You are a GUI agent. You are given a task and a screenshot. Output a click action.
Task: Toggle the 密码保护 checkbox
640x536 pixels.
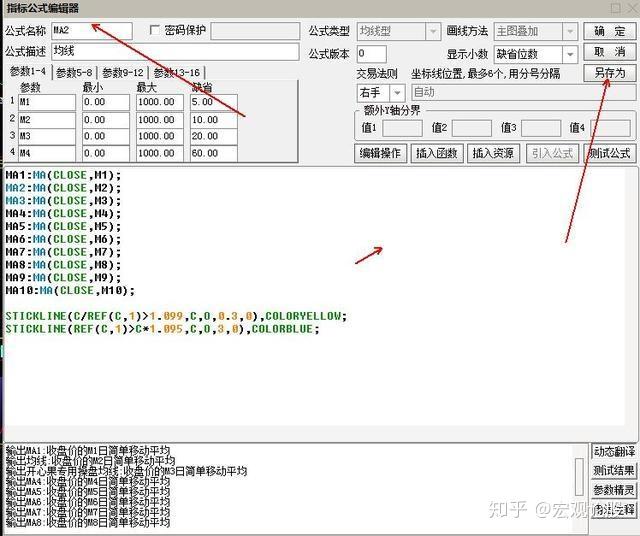155,30
